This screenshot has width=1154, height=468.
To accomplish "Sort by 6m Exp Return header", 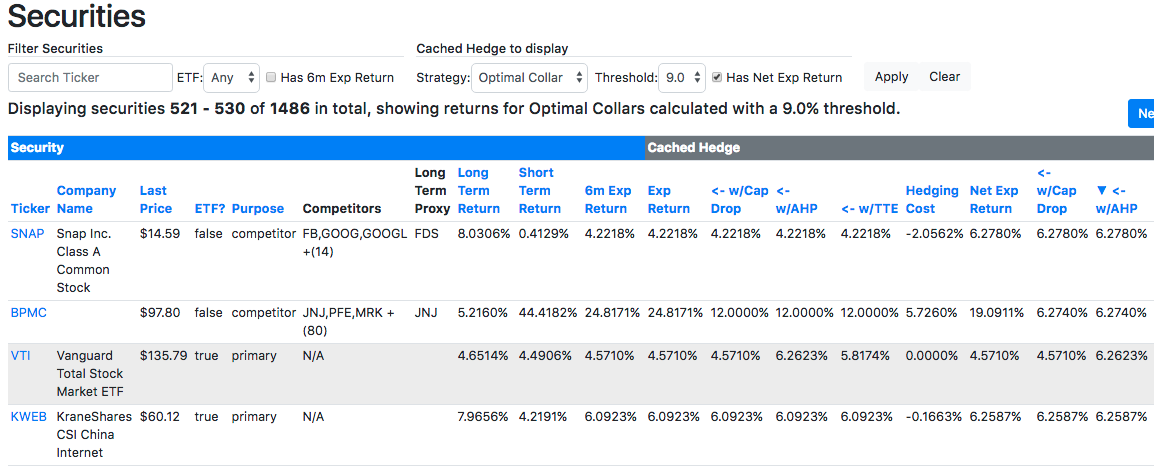I will coord(608,199).
